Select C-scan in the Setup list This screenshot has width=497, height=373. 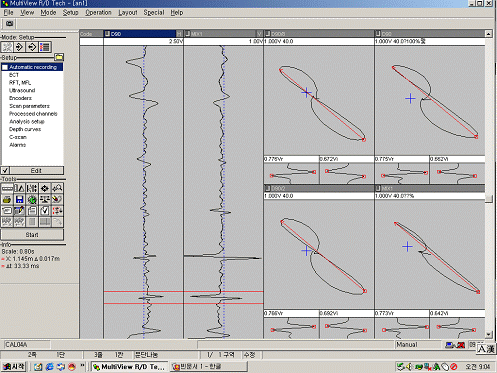(18, 137)
